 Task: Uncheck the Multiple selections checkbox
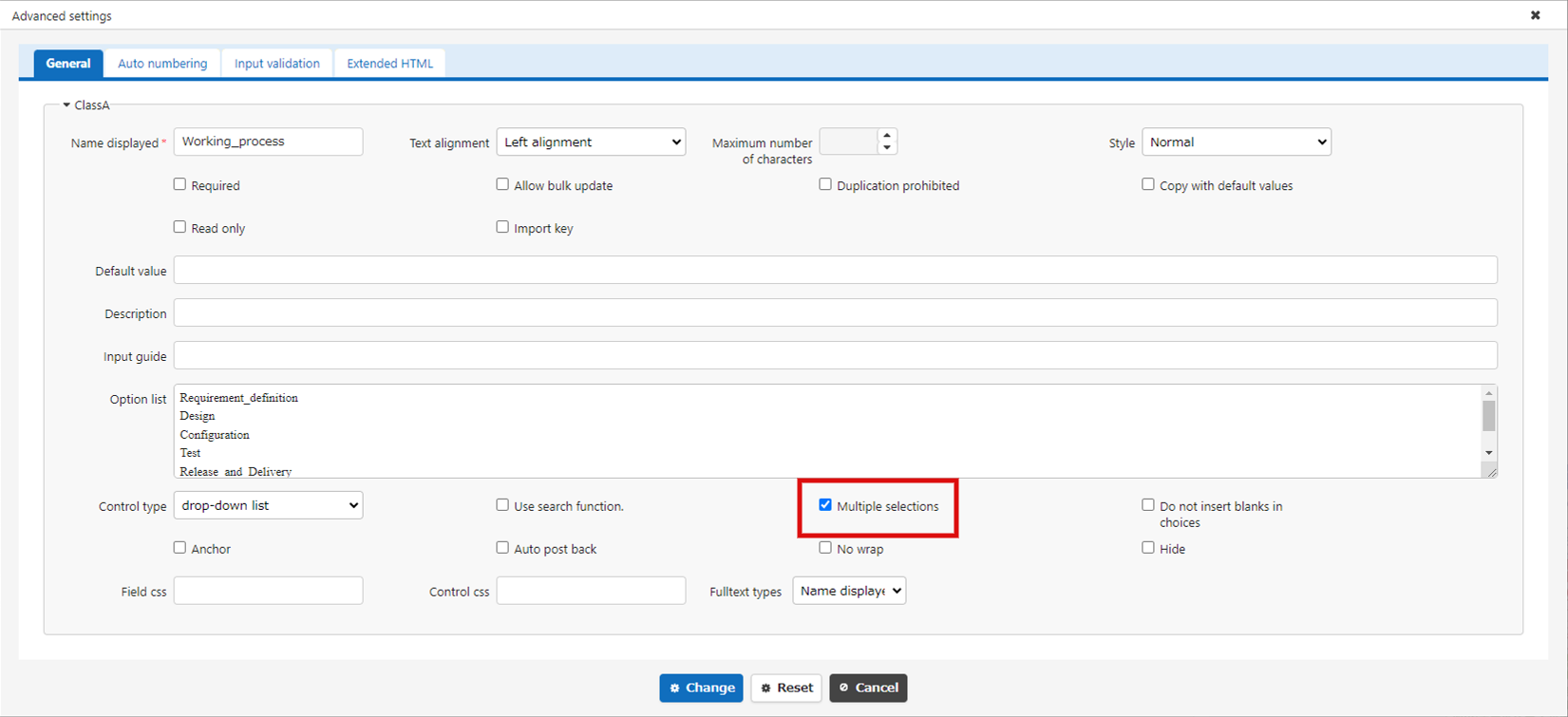tap(825, 505)
